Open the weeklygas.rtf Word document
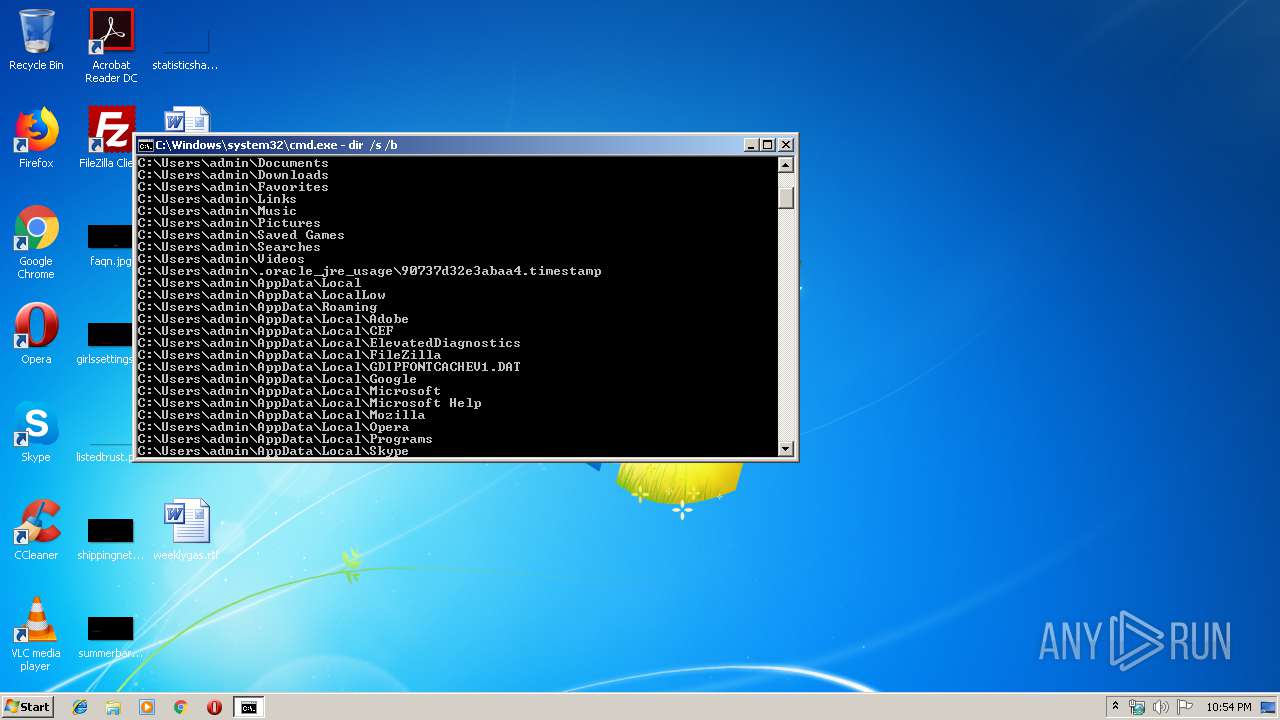 (x=186, y=530)
